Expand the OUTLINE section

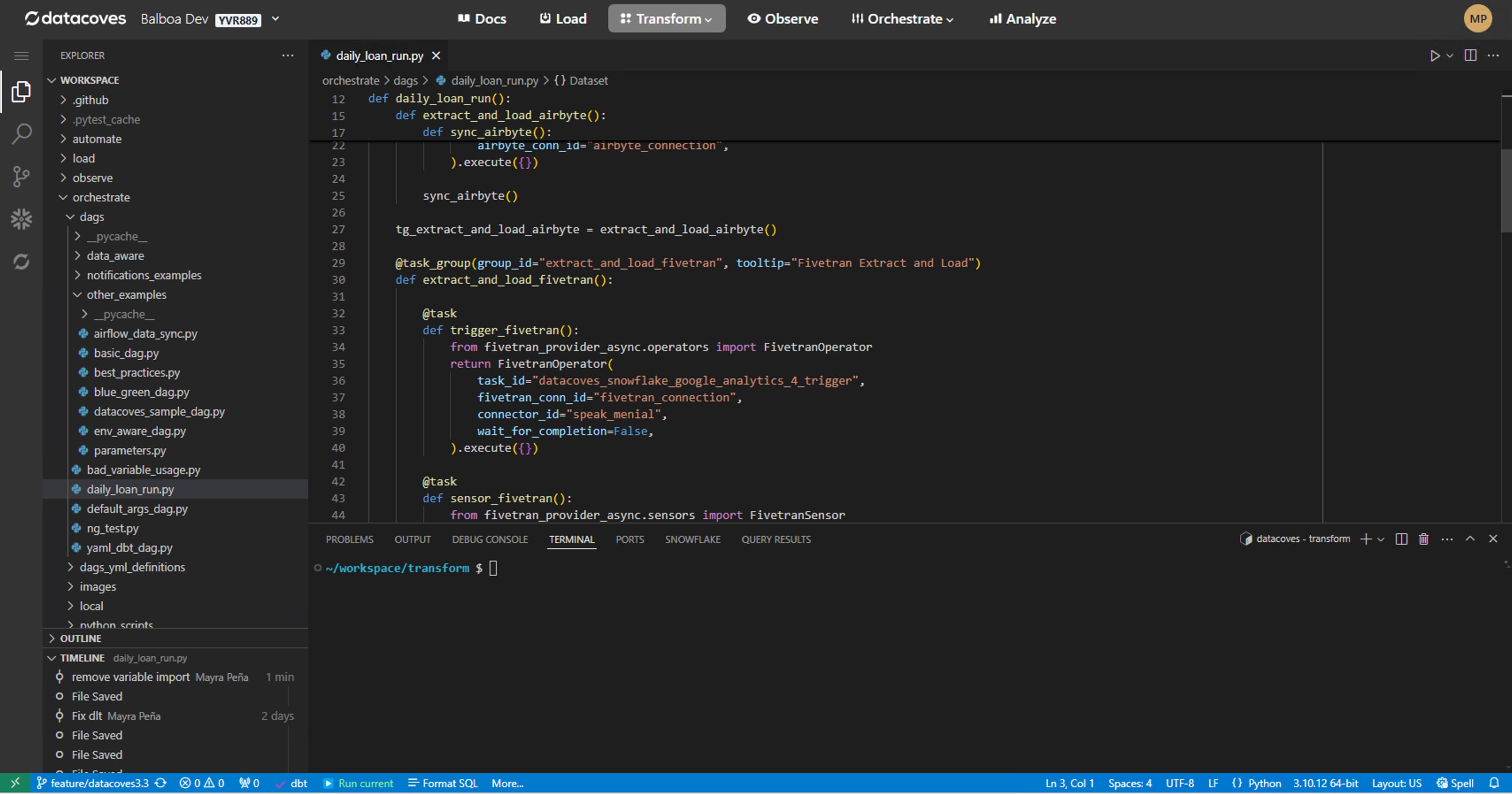click(175, 638)
